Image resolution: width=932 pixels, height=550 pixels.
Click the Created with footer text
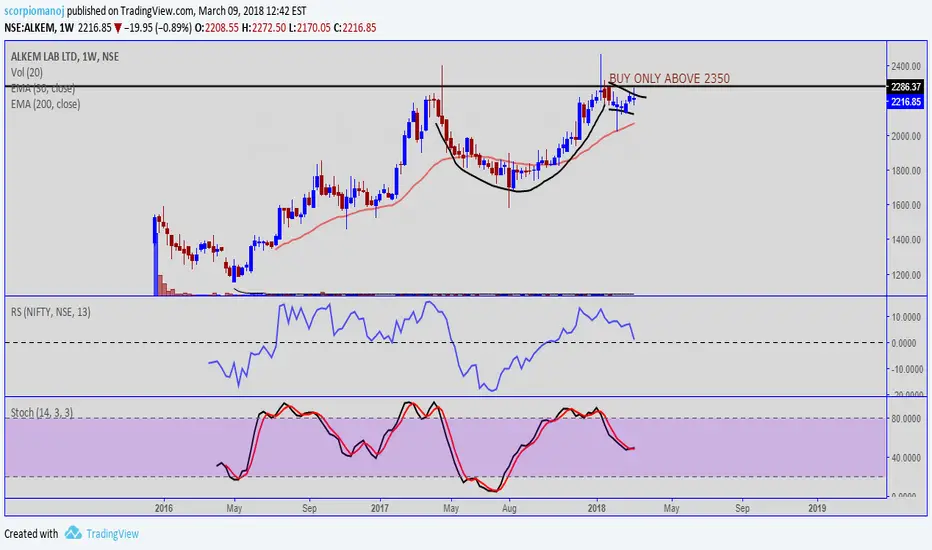[x=32, y=534]
